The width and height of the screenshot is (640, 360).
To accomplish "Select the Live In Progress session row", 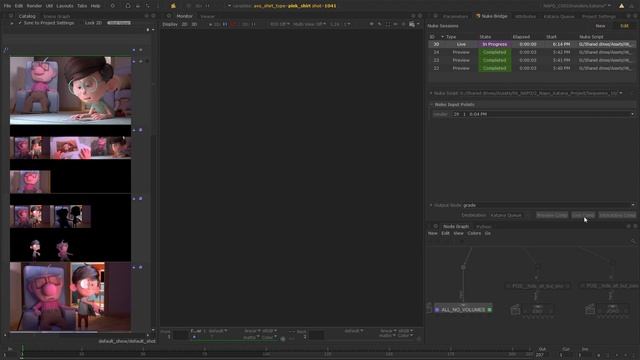I will [x=532, y=44].
